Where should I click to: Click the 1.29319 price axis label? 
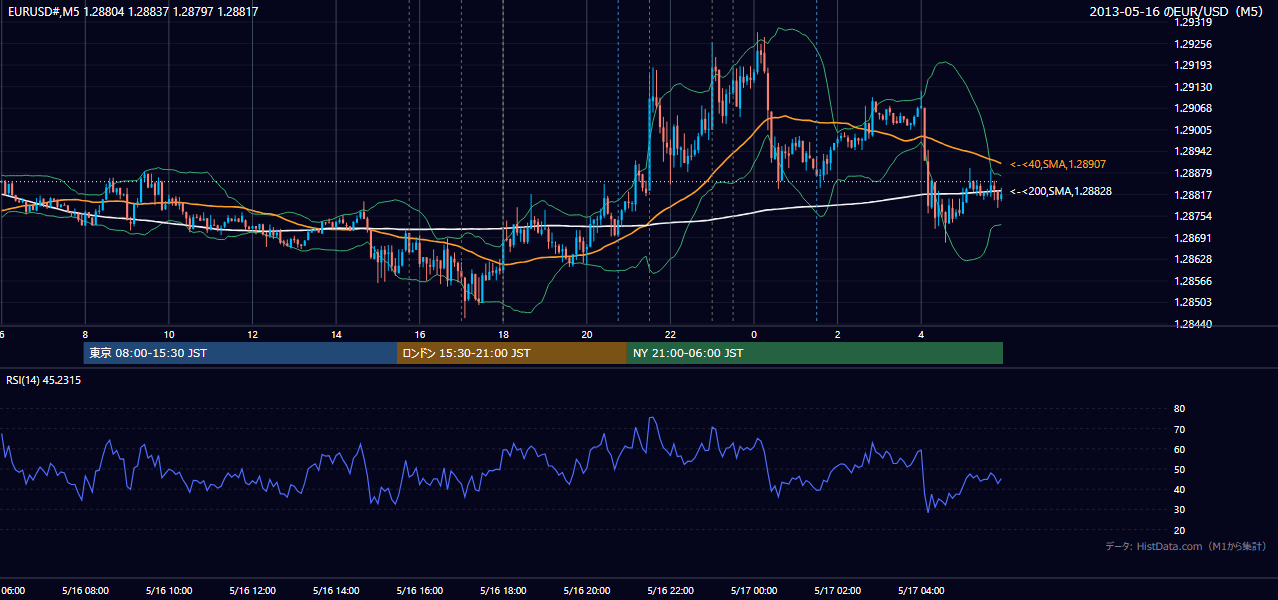point(1193,22)
